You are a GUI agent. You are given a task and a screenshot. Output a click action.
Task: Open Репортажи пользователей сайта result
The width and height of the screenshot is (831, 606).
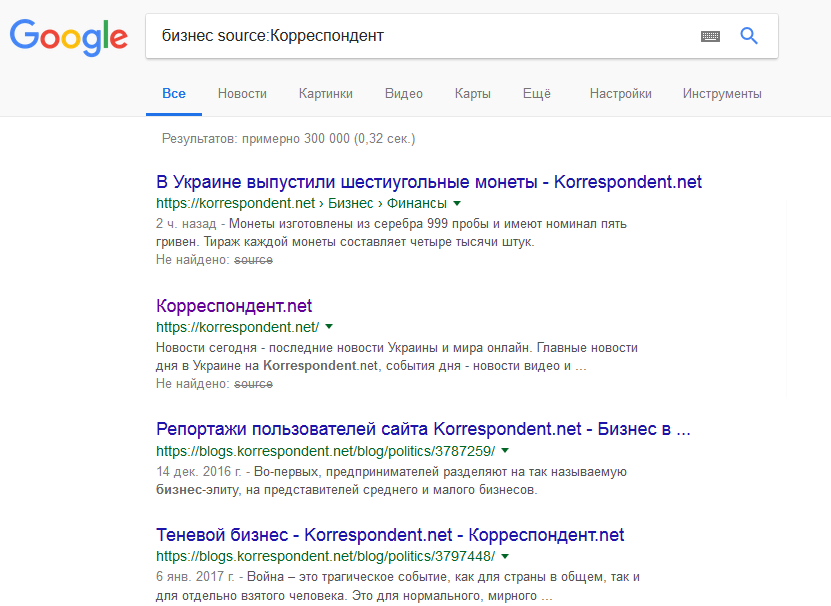pyautogui.click(x=423, y=429)
